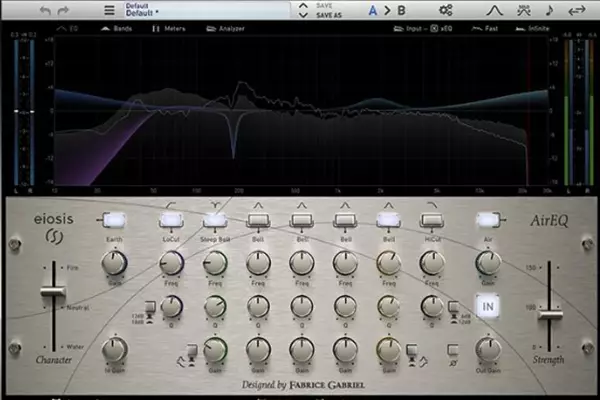
Task: Redo the change with the redo arrow
Action: 63,10
